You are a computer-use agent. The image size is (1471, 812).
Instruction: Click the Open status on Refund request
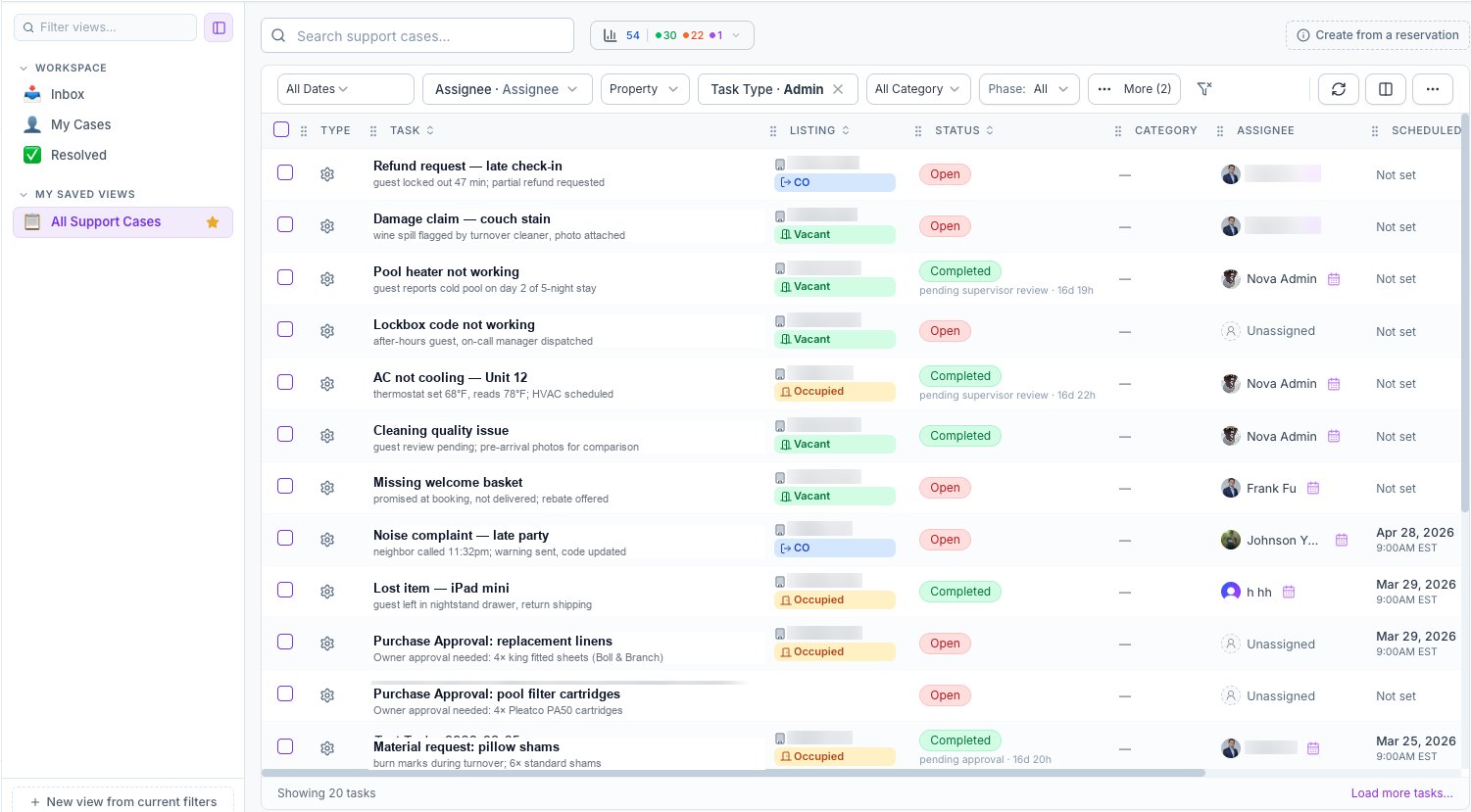945,174
